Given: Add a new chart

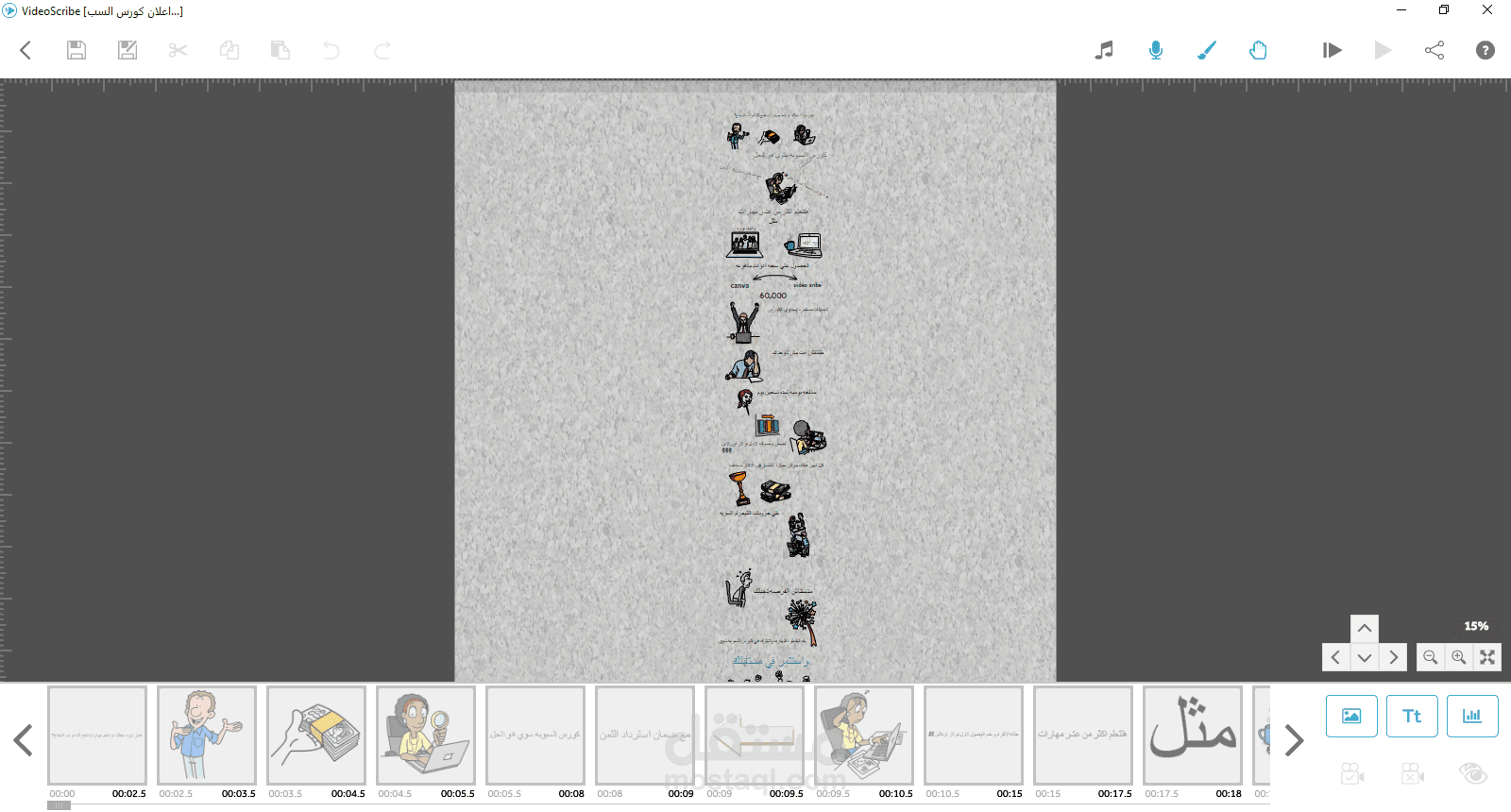Looking at the screenshot, I should tap(1472, 716).
